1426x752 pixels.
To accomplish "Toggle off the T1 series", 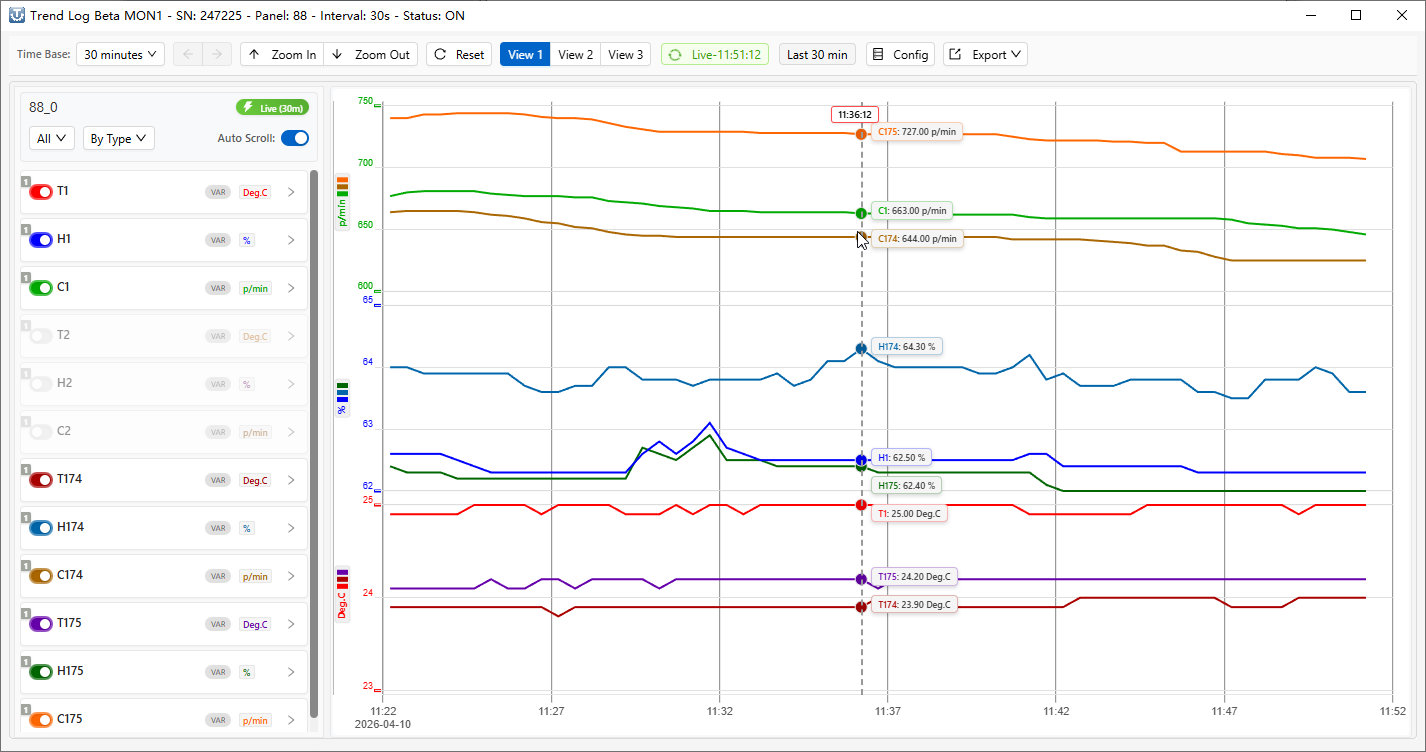I will coord(41,192).
